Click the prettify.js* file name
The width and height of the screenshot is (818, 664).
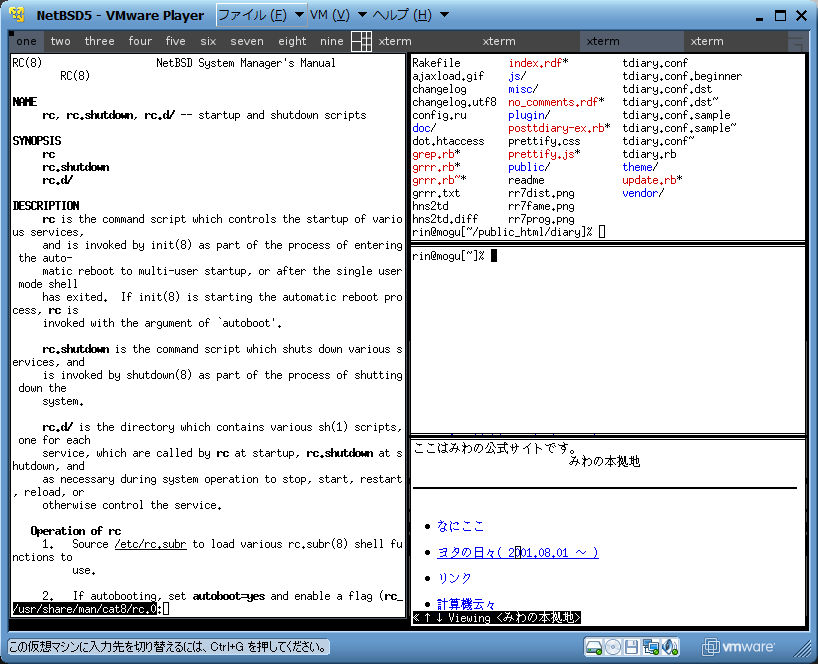pyautogui.click(x=544, y=154)
